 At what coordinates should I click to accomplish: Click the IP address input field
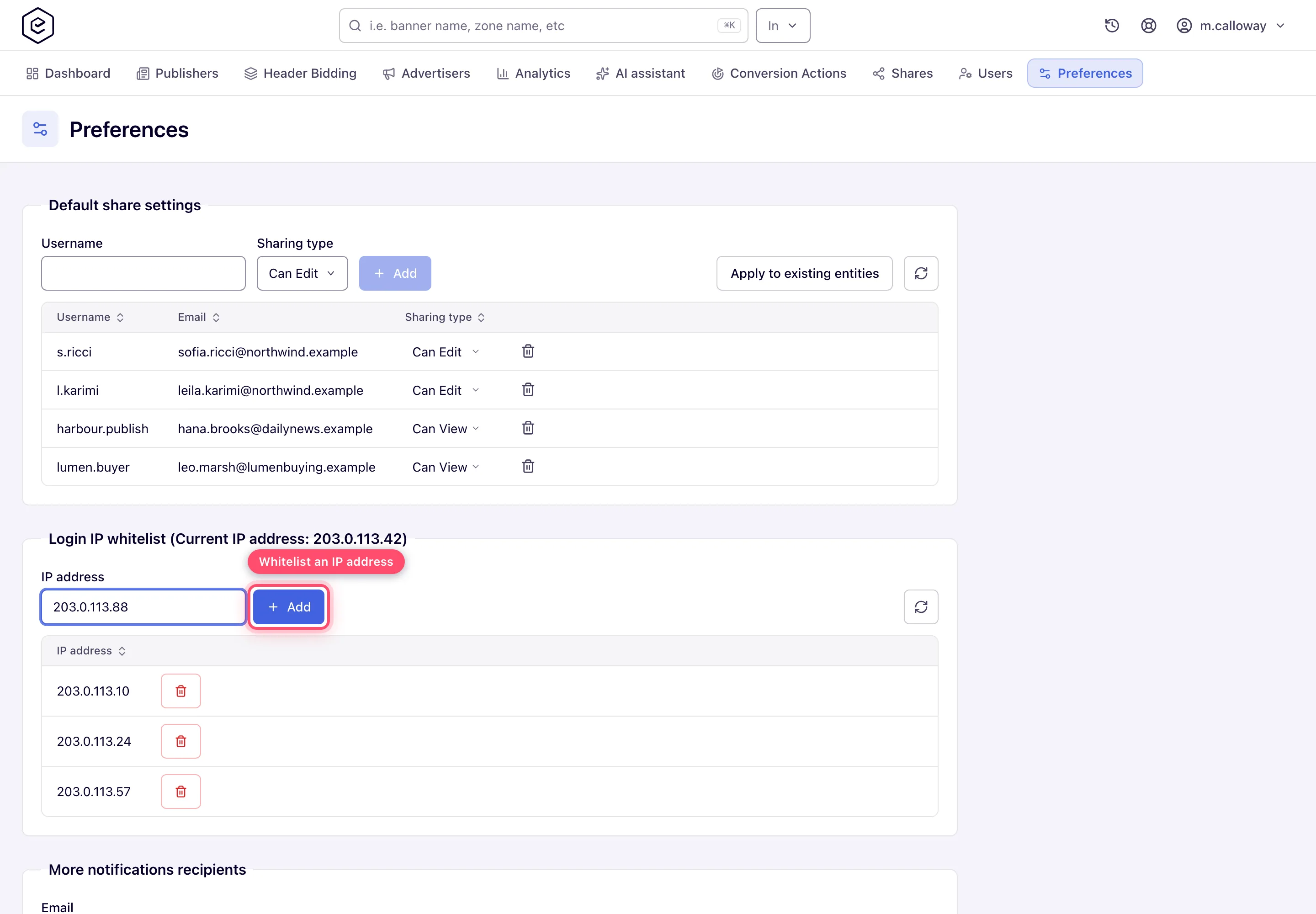click(143, 607)
